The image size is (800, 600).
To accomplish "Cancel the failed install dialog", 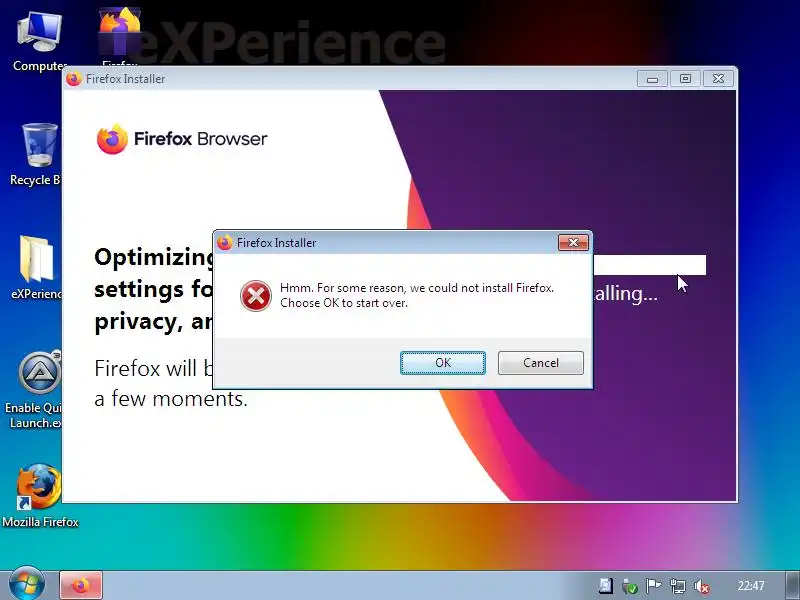I will tap(540, 363).
